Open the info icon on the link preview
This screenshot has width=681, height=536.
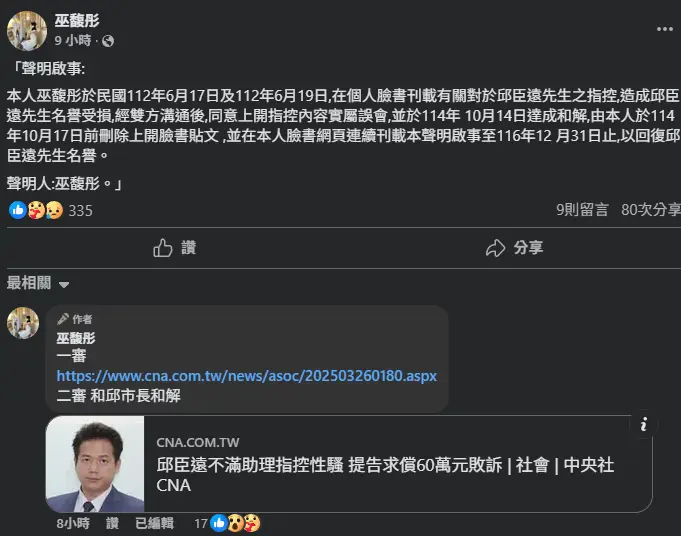pos(645,423)
